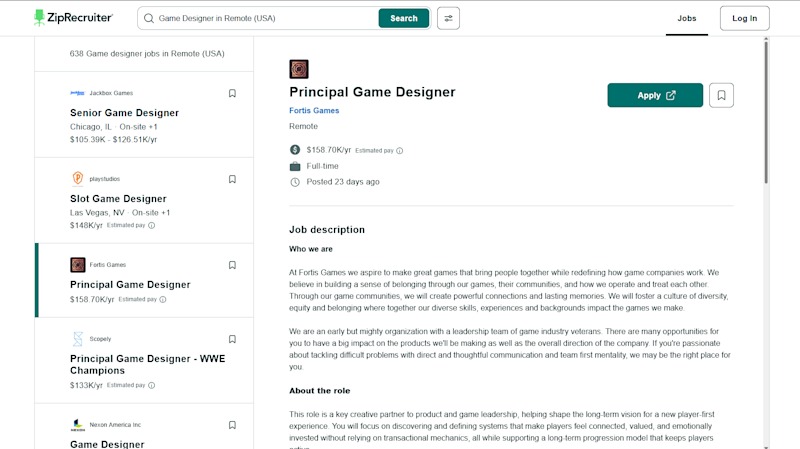Open Principal Game Designer - WWE Champions listing

coord(147,364)
